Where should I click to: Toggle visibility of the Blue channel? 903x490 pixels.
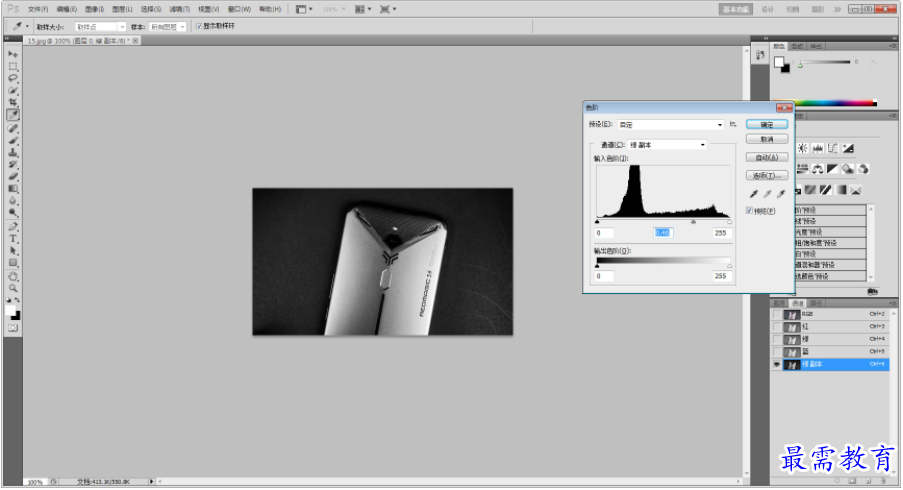click(x=777, y=352)
